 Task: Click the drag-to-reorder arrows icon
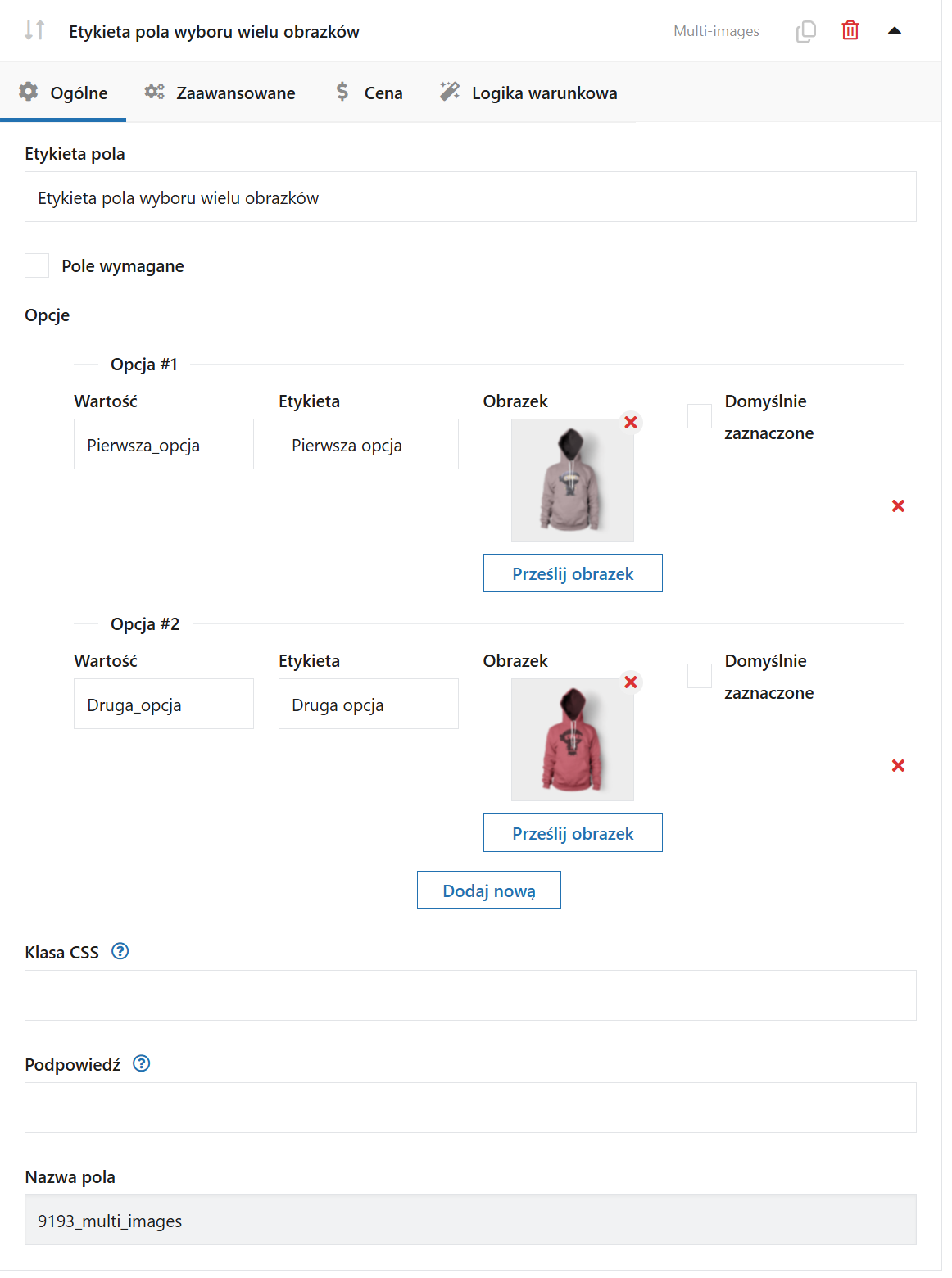[x=34, y=30]
